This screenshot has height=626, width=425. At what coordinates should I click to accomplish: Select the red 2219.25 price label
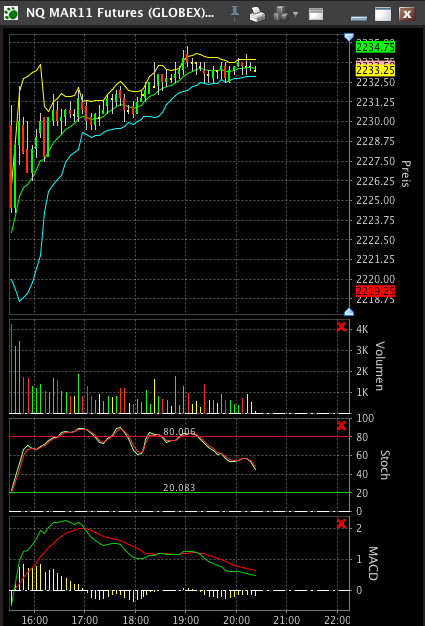tap(375, 291)
